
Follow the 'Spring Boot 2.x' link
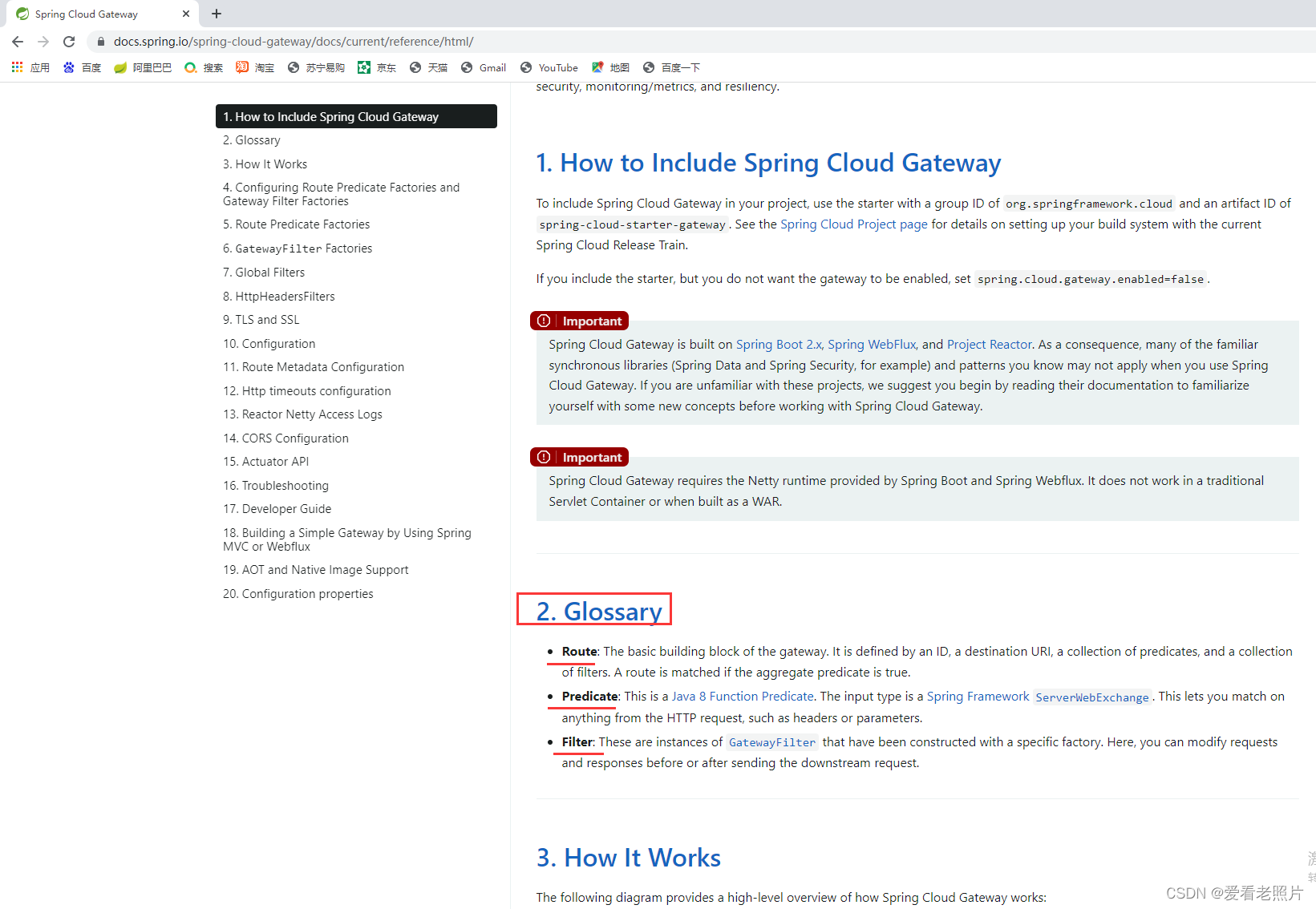pyautogui.click(x=779, y=345)
